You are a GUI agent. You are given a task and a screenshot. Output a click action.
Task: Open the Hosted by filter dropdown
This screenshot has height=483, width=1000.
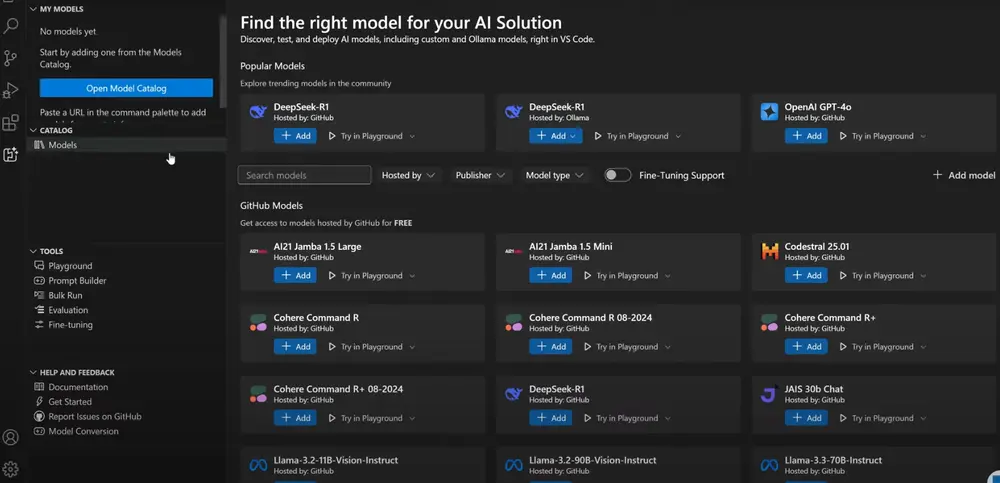click(x=408, y=175)
